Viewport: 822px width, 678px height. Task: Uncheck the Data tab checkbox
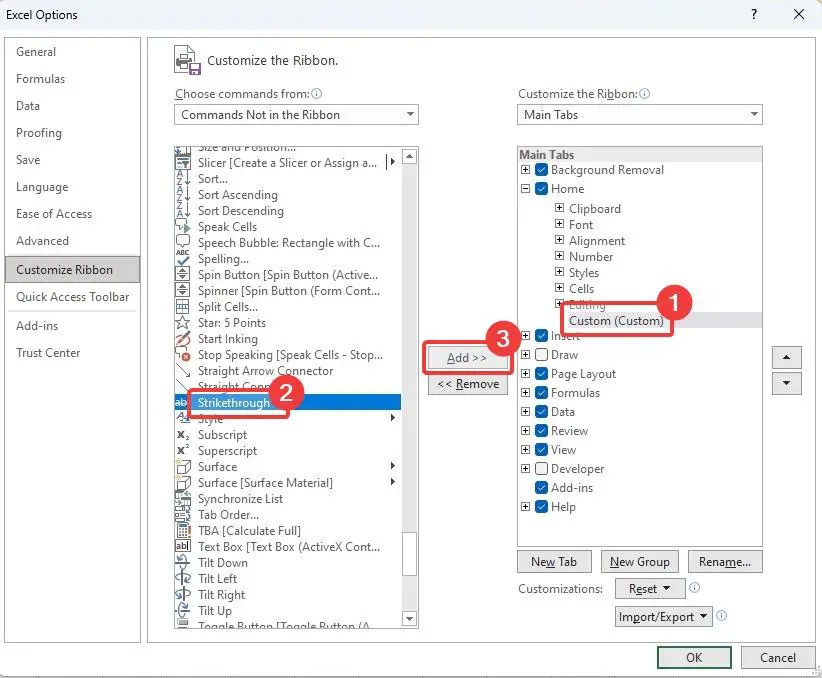tap(542, 412)
